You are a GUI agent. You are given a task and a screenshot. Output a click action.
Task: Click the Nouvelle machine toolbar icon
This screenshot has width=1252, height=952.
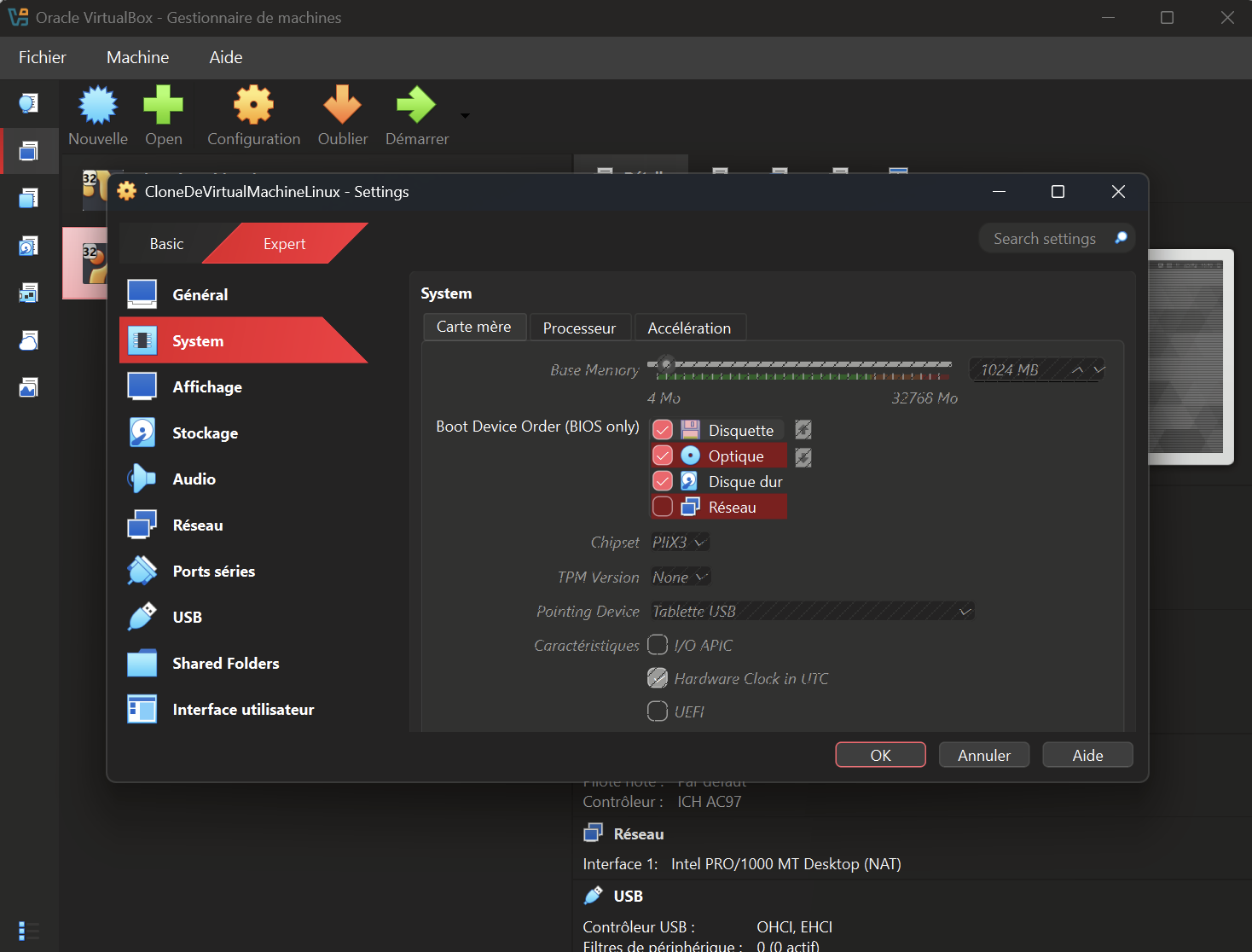[x=98, y=105]
